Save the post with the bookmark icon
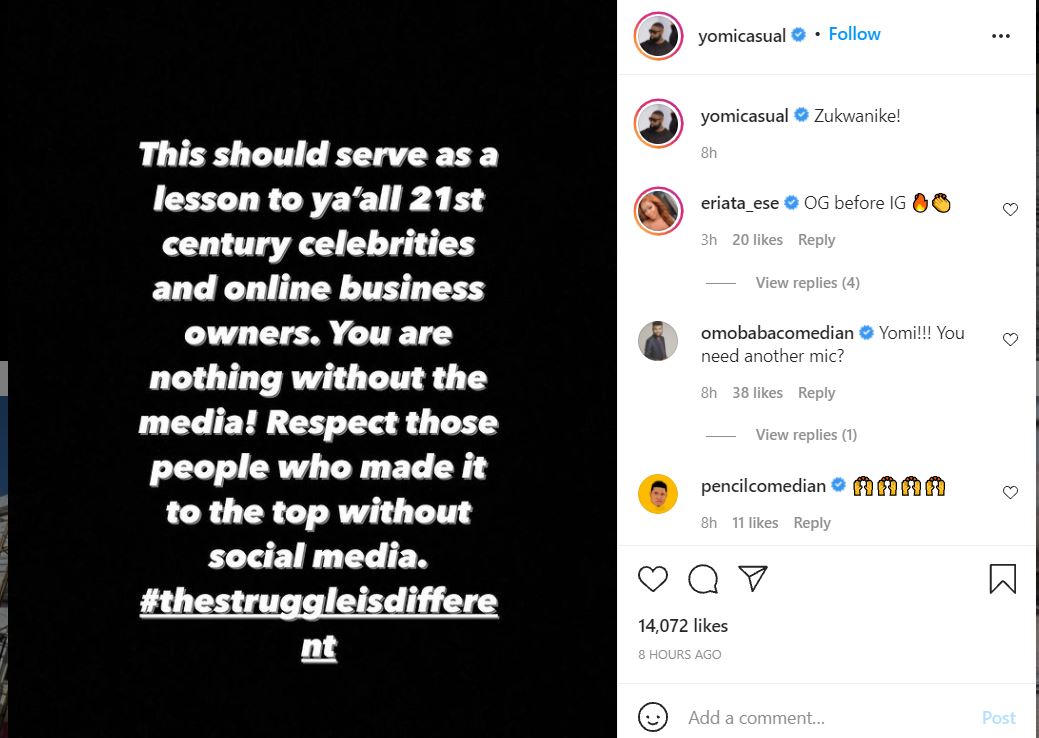 (x=1002, y=578)
